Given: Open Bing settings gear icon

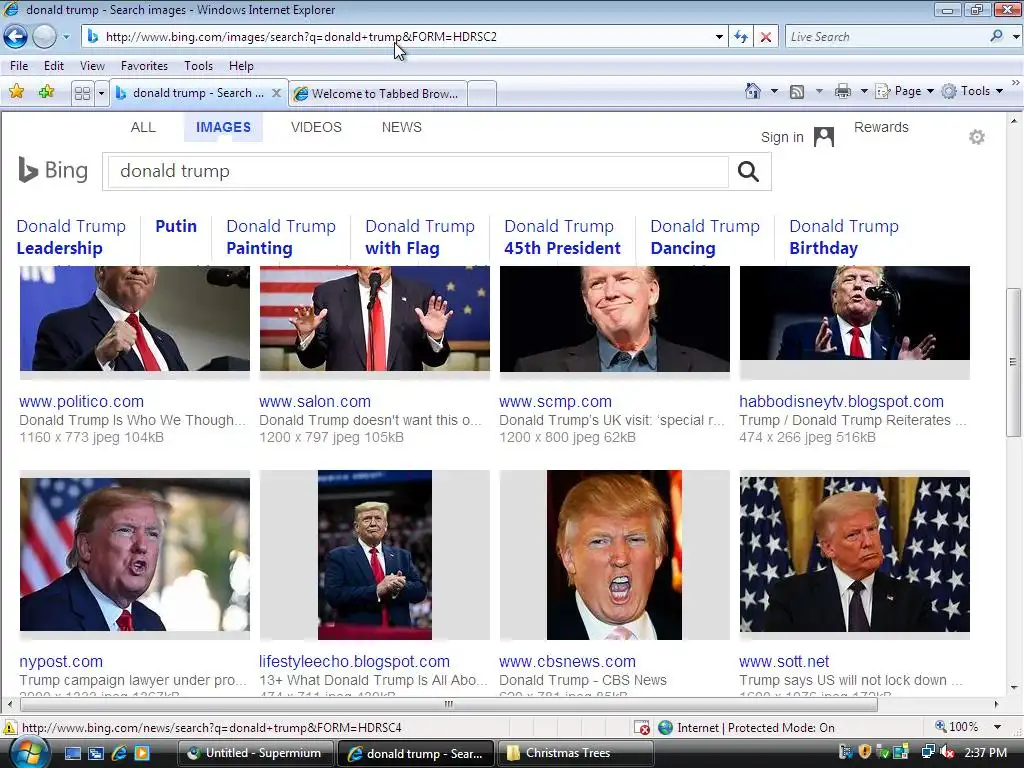Looking at the screenshot, I should click(x=976, y=137).
